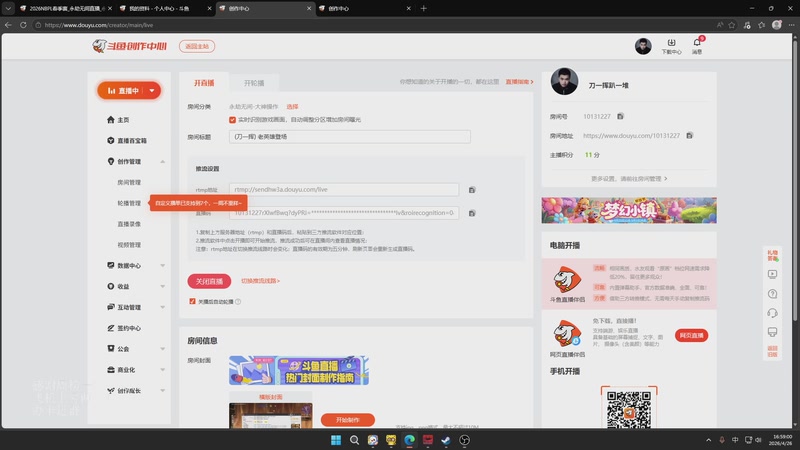Viewport: 800px width, 450px height.
Task: Open Windows Start menu on taskbar
Action: coord(336,440)
